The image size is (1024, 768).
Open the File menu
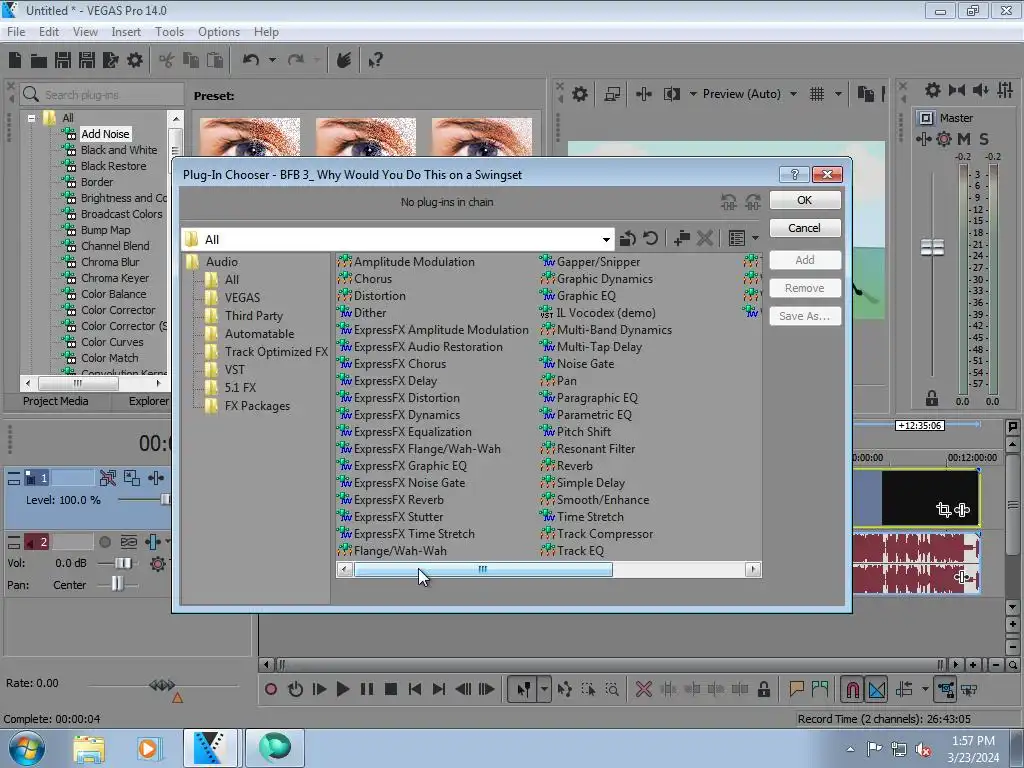coord(16,31)
